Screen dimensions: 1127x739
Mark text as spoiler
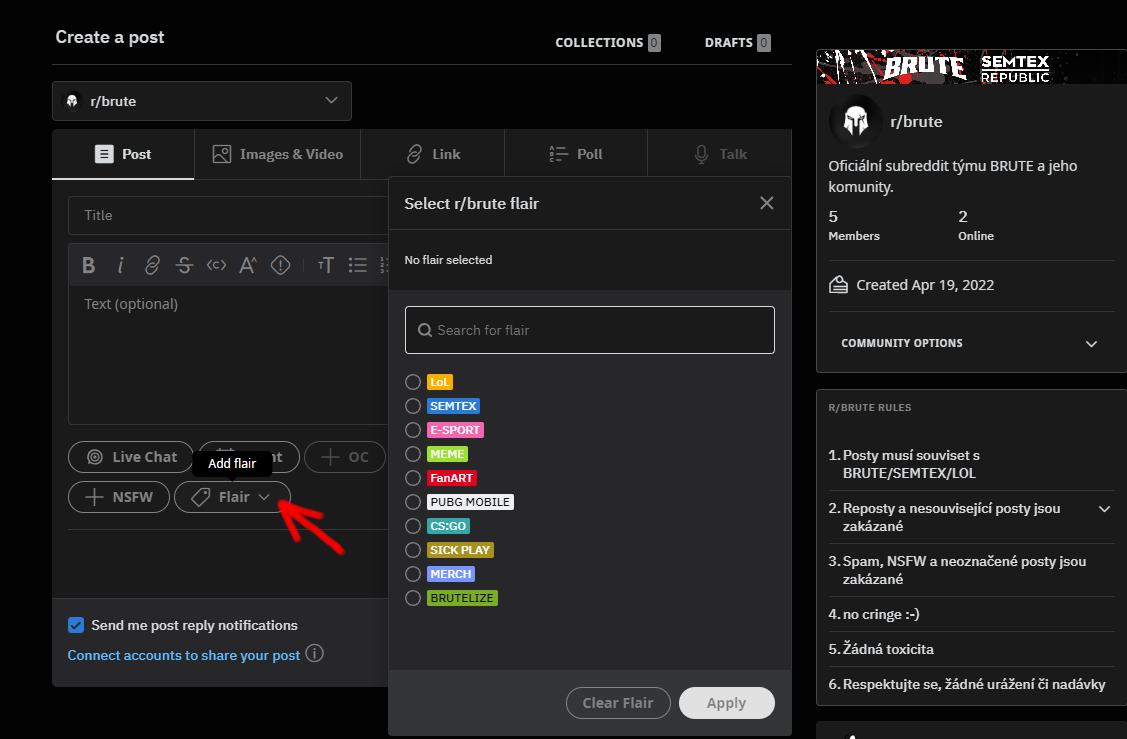(280, 265)
